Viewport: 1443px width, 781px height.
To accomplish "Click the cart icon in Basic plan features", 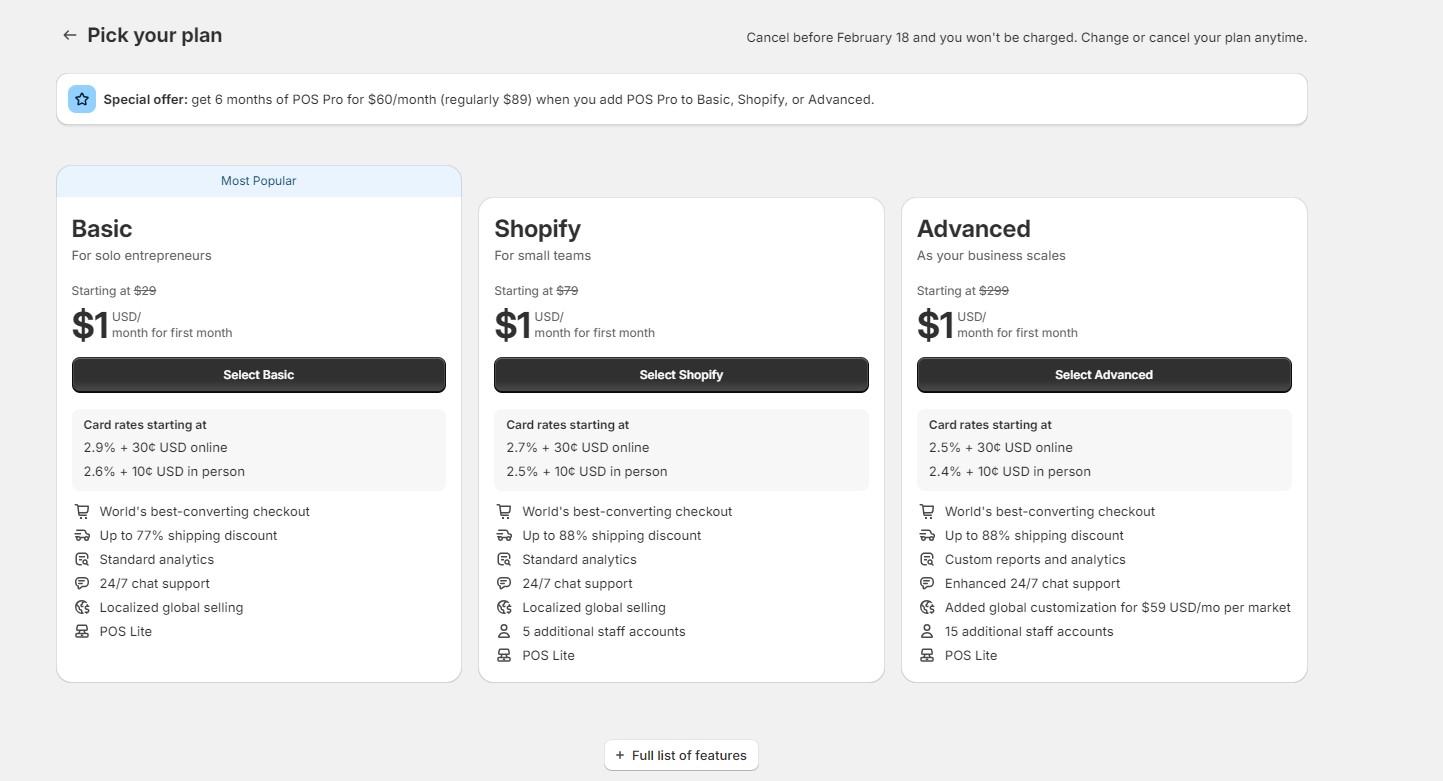I will click(x=82, y=511).
